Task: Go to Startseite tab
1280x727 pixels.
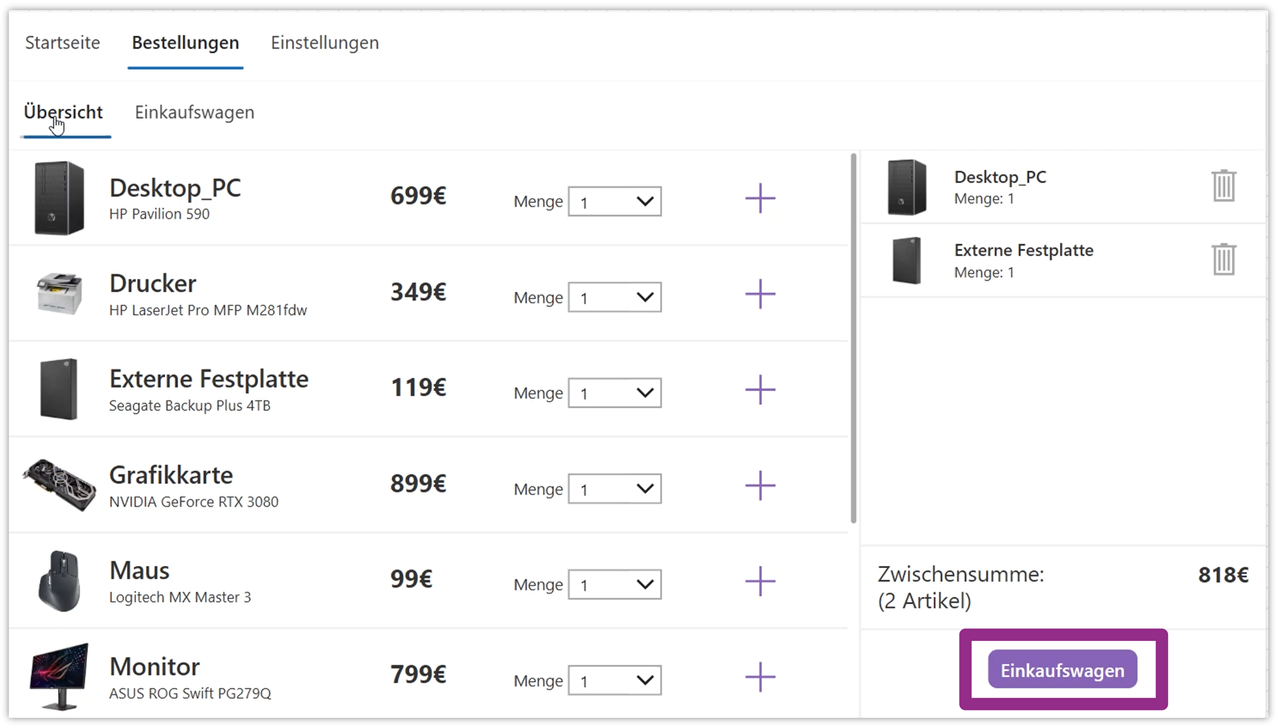Action: [x=62, y=43]
